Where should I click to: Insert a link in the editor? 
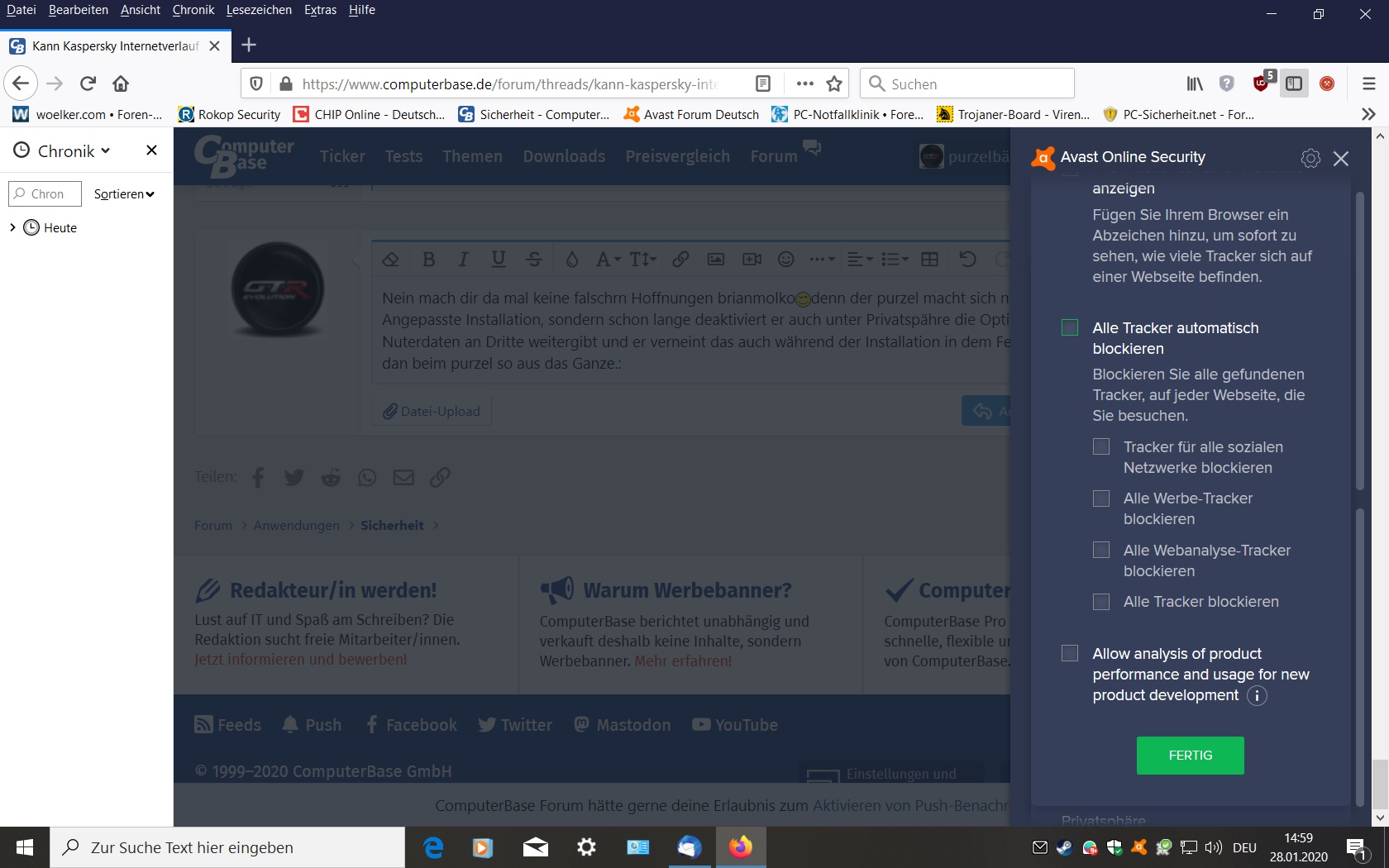pos(680,260)
